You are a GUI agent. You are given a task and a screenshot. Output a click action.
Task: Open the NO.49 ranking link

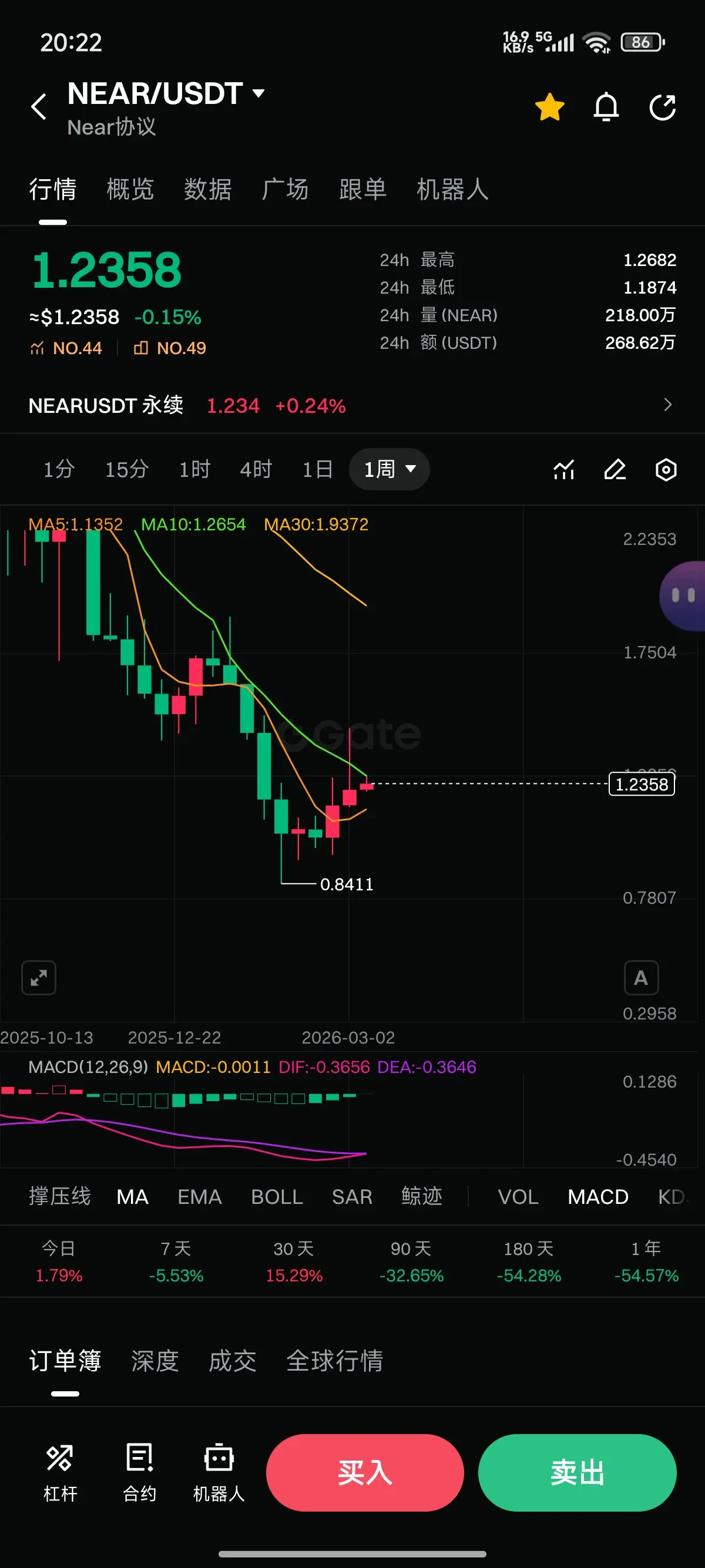(170, 348)
